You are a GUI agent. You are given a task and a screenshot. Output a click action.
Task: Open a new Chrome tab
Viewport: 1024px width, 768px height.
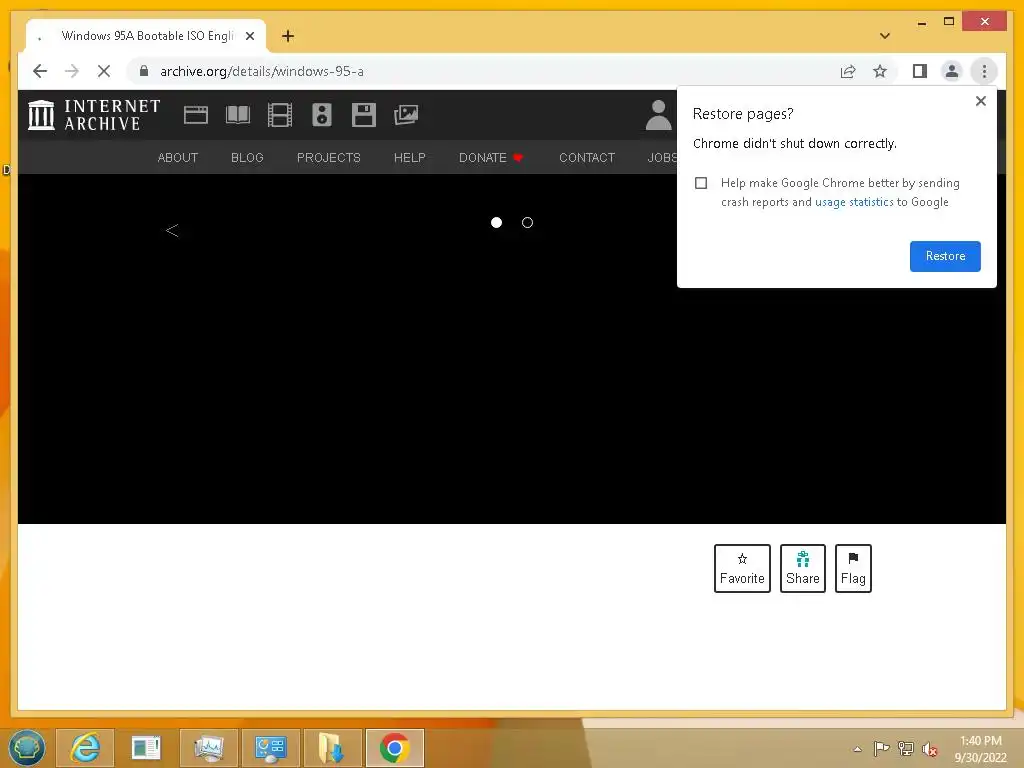point(288,36)
